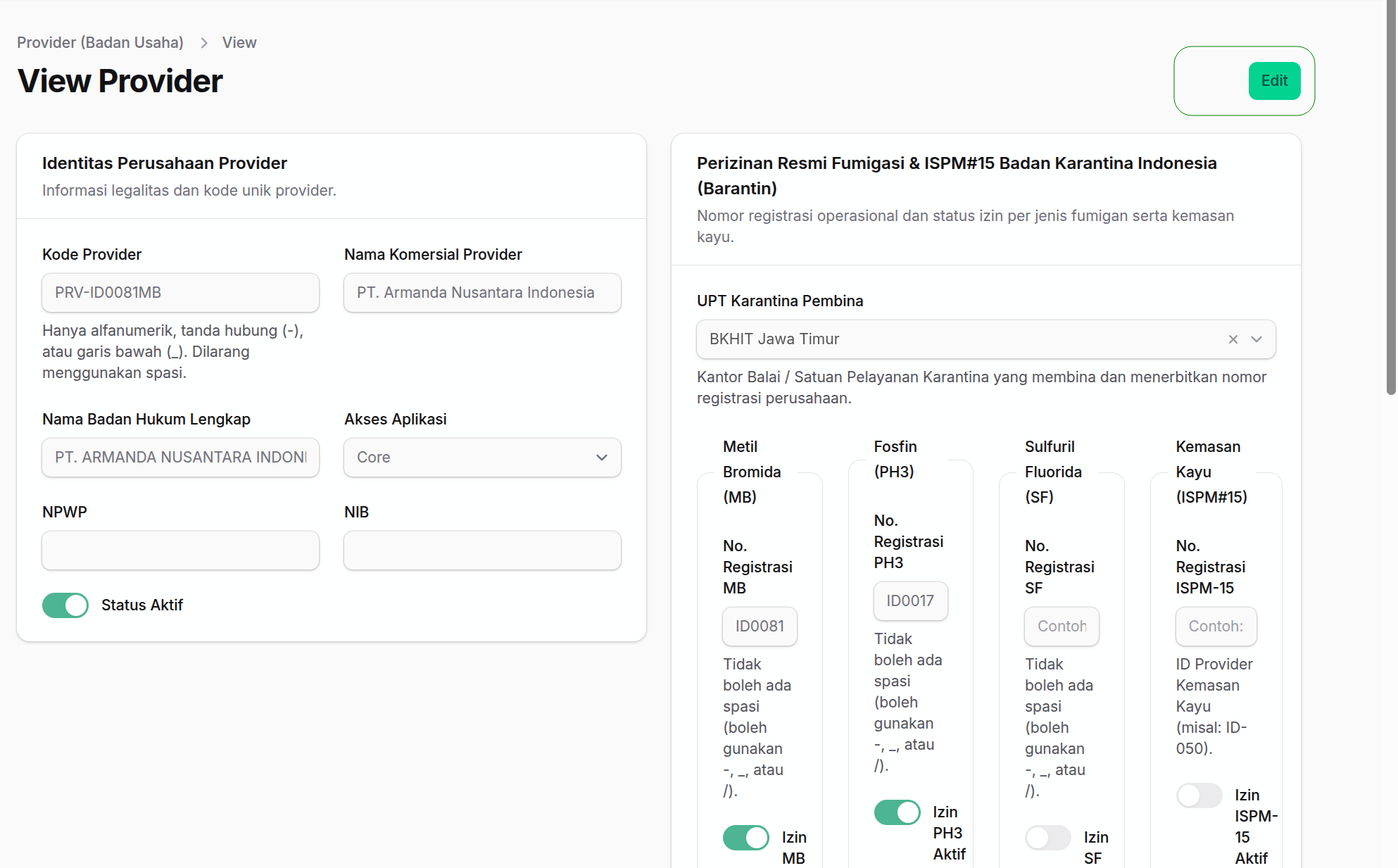Click the Kode Provider field
This screenshot has width=1398, height=868.
180,293
